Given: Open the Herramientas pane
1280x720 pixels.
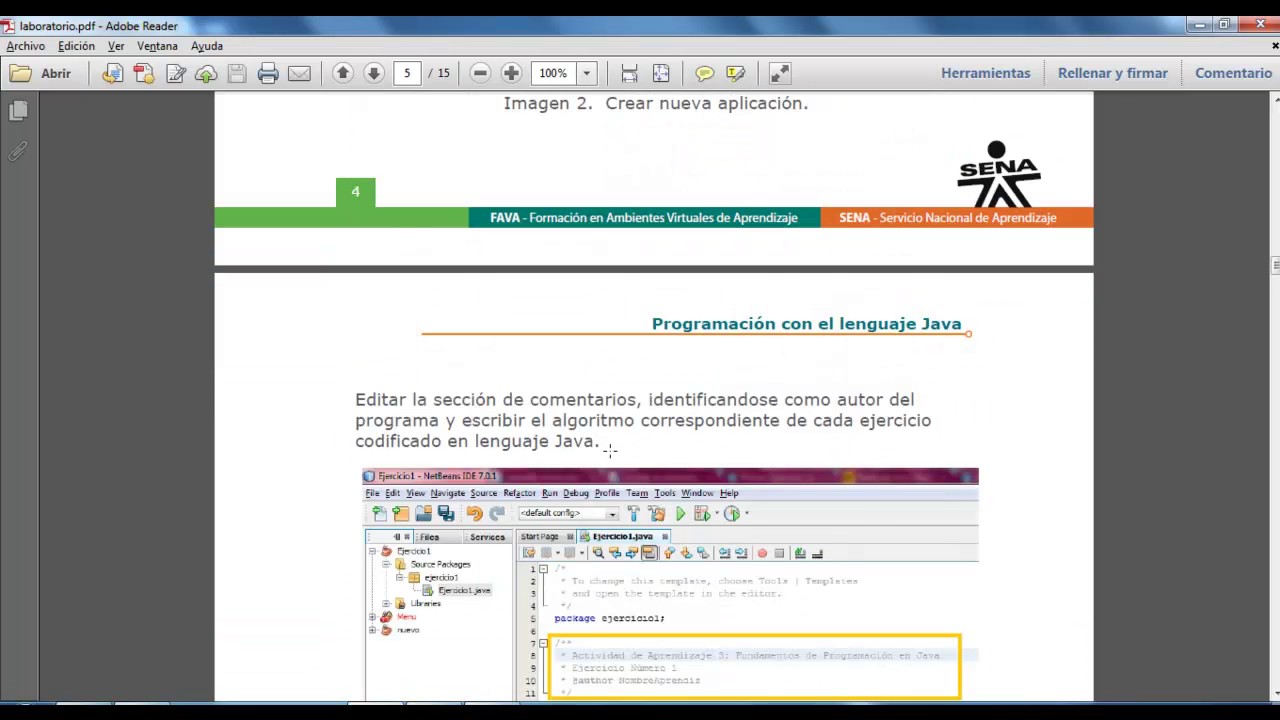Looking at the screenshot, I should (x=985, y=73).
